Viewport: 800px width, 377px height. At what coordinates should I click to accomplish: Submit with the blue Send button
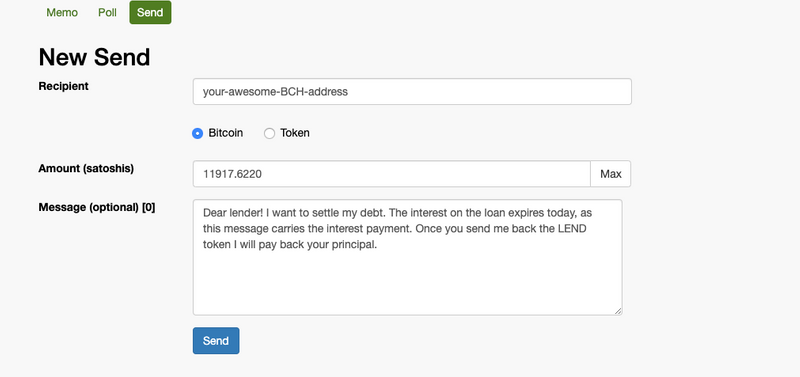[216, 341]
